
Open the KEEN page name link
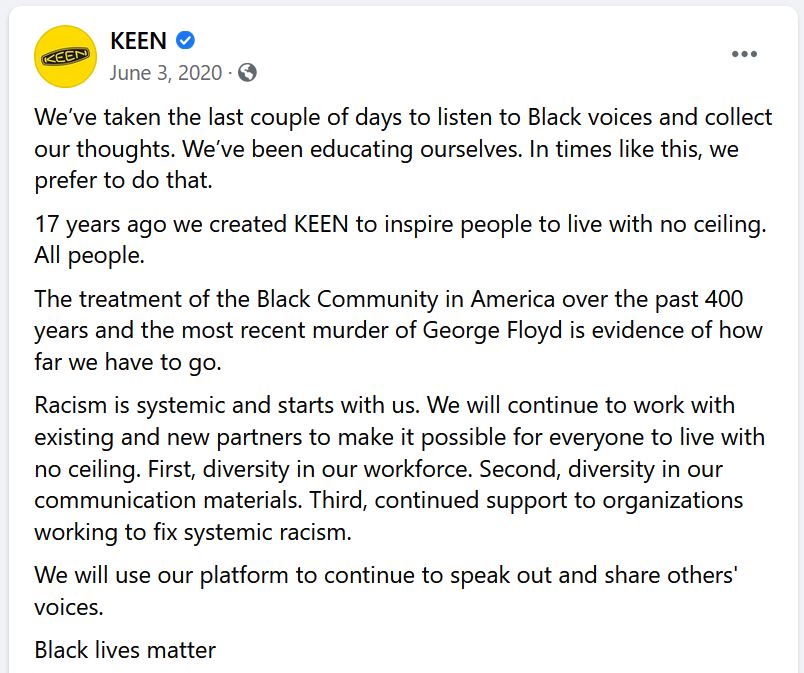click(x=138, y=41)
